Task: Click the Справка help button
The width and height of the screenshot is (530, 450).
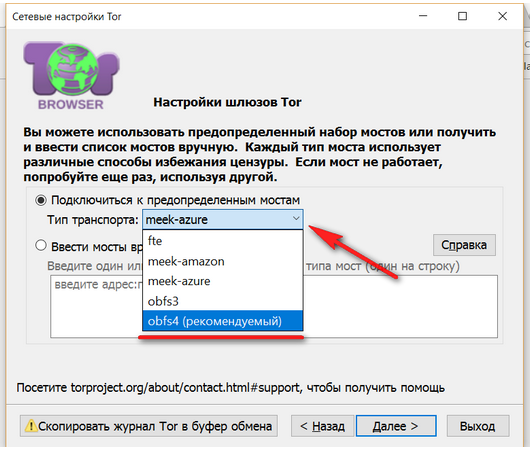Action: (464, 245)
